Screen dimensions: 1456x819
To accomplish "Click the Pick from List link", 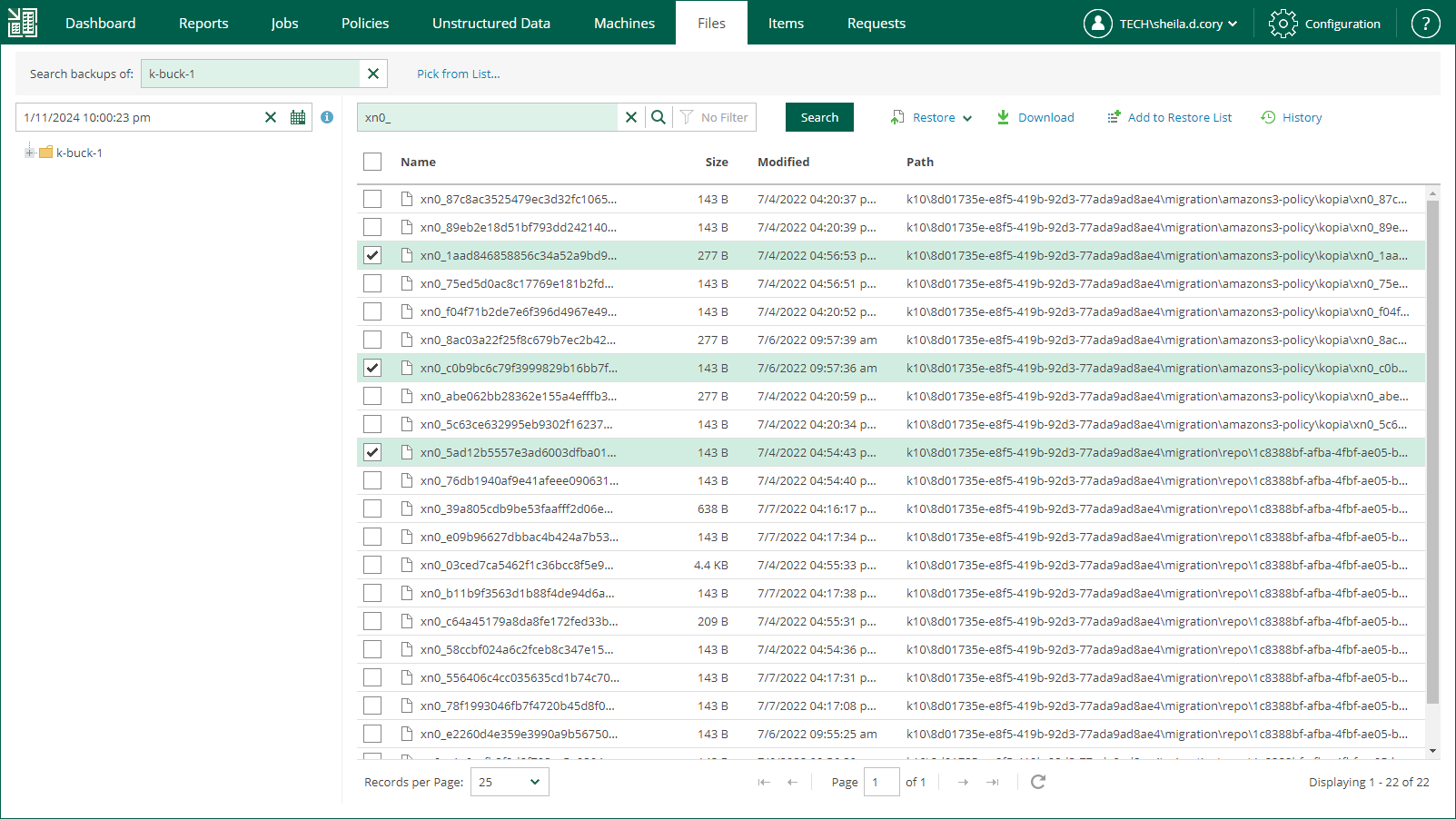I will tap(458, 74).
